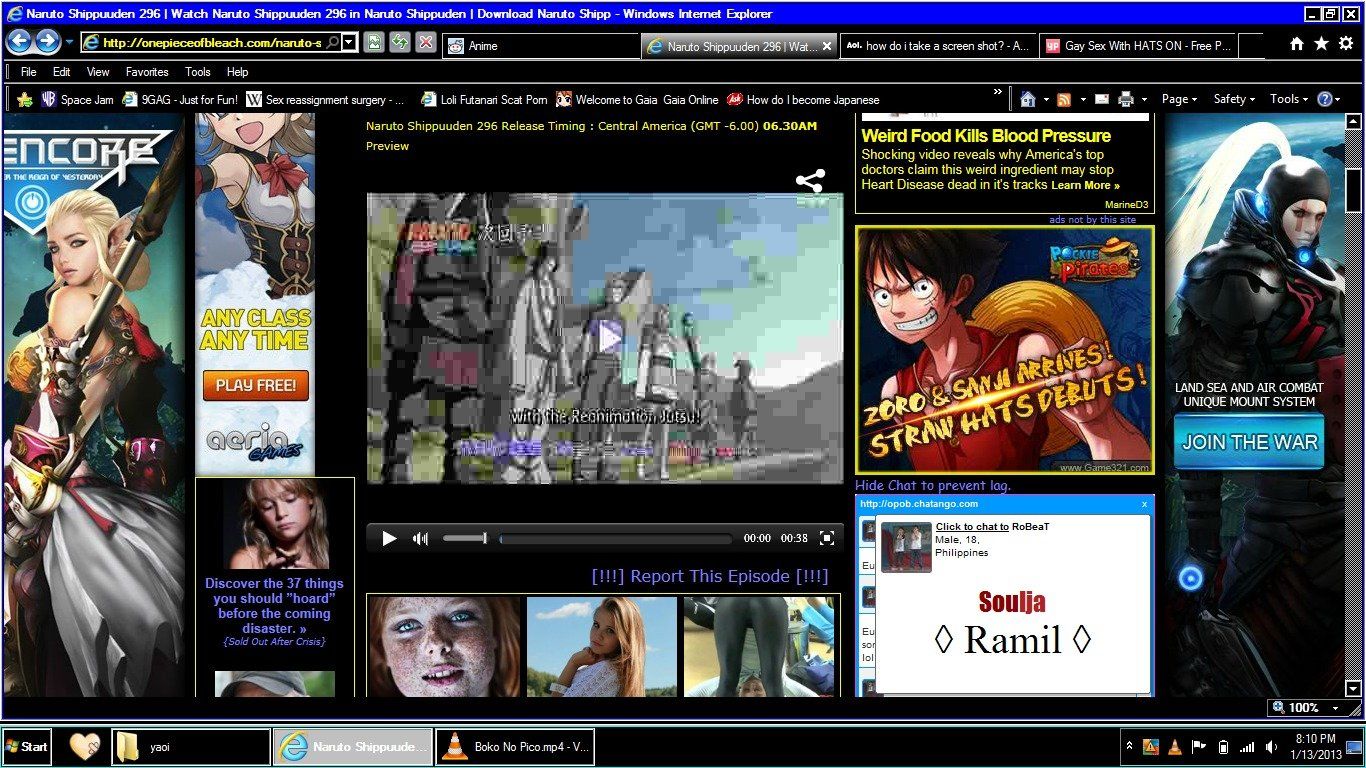The image size is (1366, 768).
Task: Click the browser Back arrow button
Action: pos(18,42)
